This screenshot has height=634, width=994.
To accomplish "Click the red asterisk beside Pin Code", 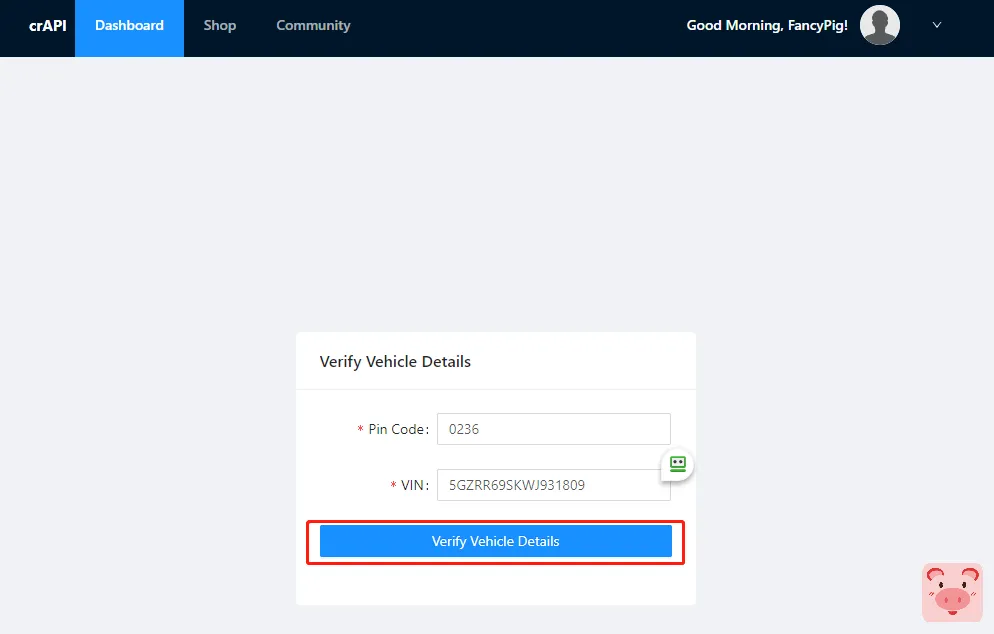I will click(x=361, y=430).
